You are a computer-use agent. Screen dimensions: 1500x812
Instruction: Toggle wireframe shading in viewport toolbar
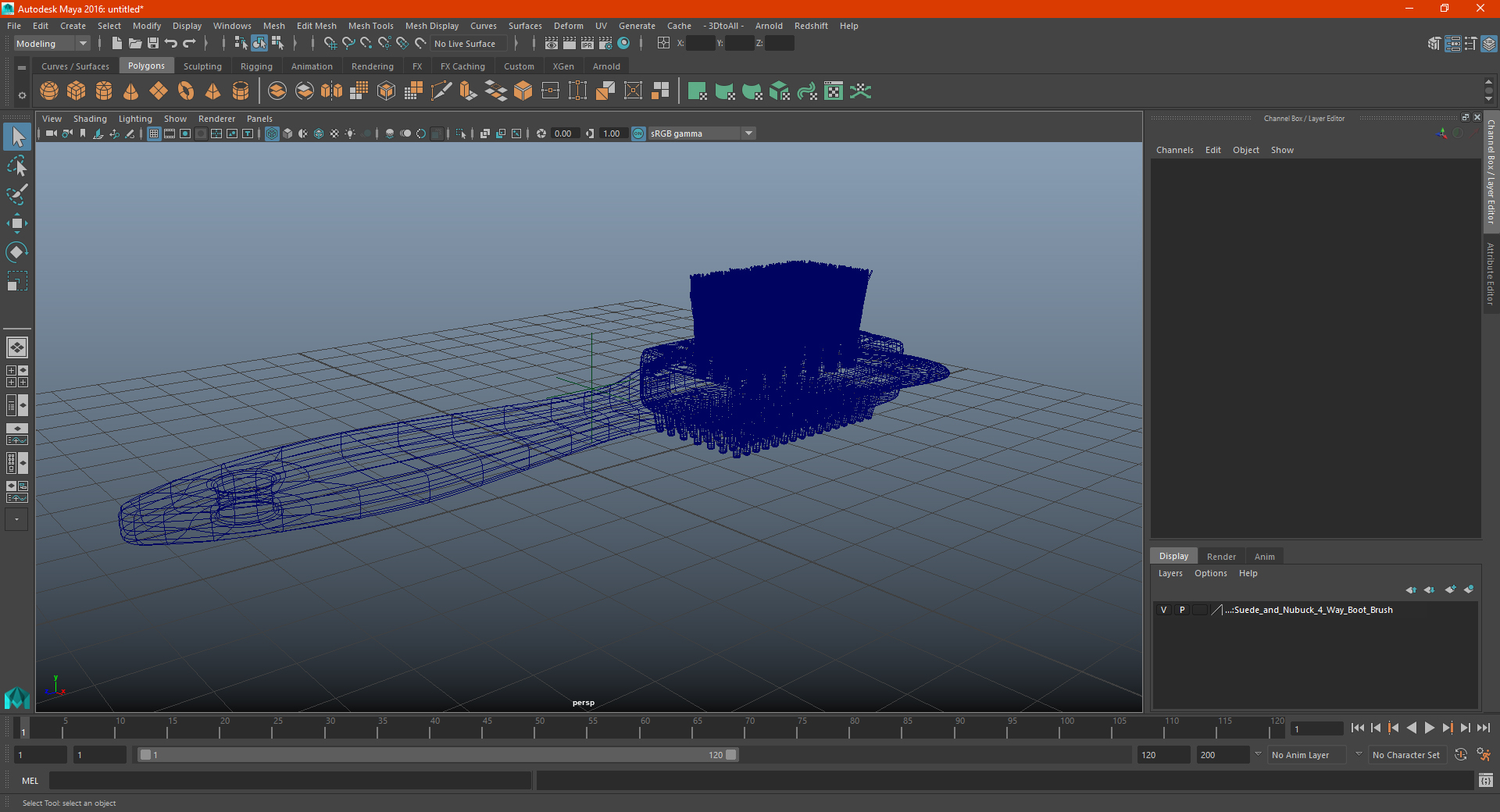point(272,134)
